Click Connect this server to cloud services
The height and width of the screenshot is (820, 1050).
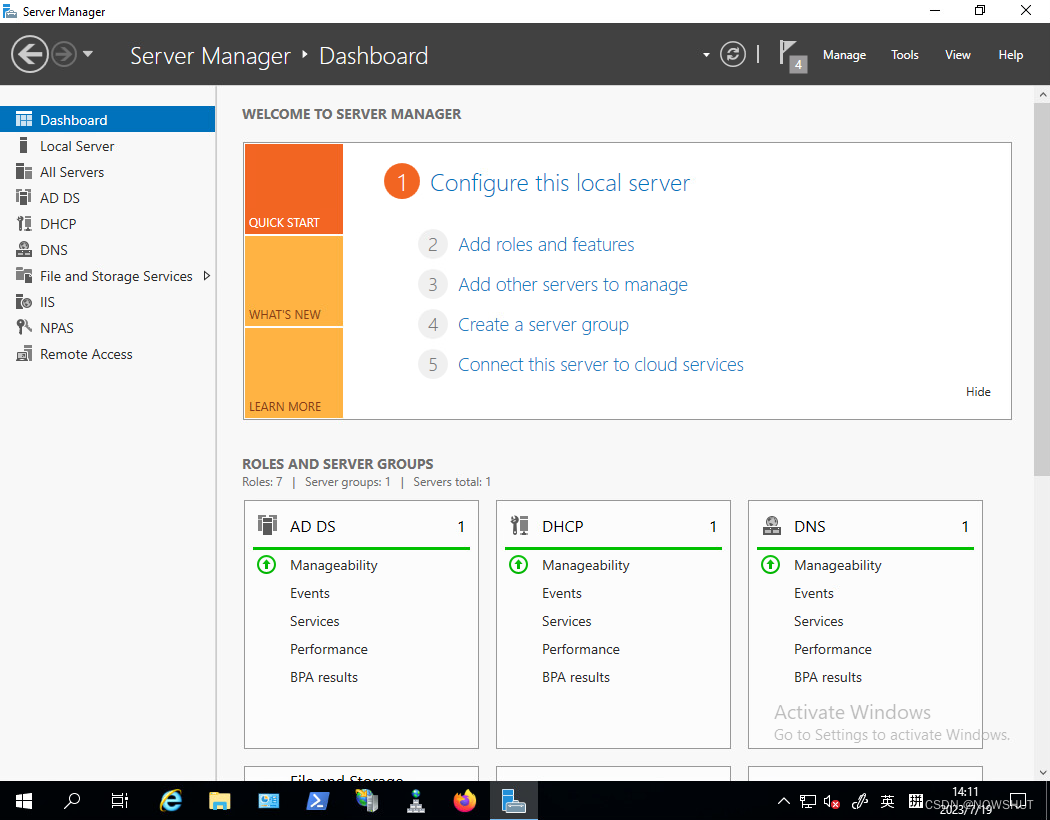click(601, 365)
